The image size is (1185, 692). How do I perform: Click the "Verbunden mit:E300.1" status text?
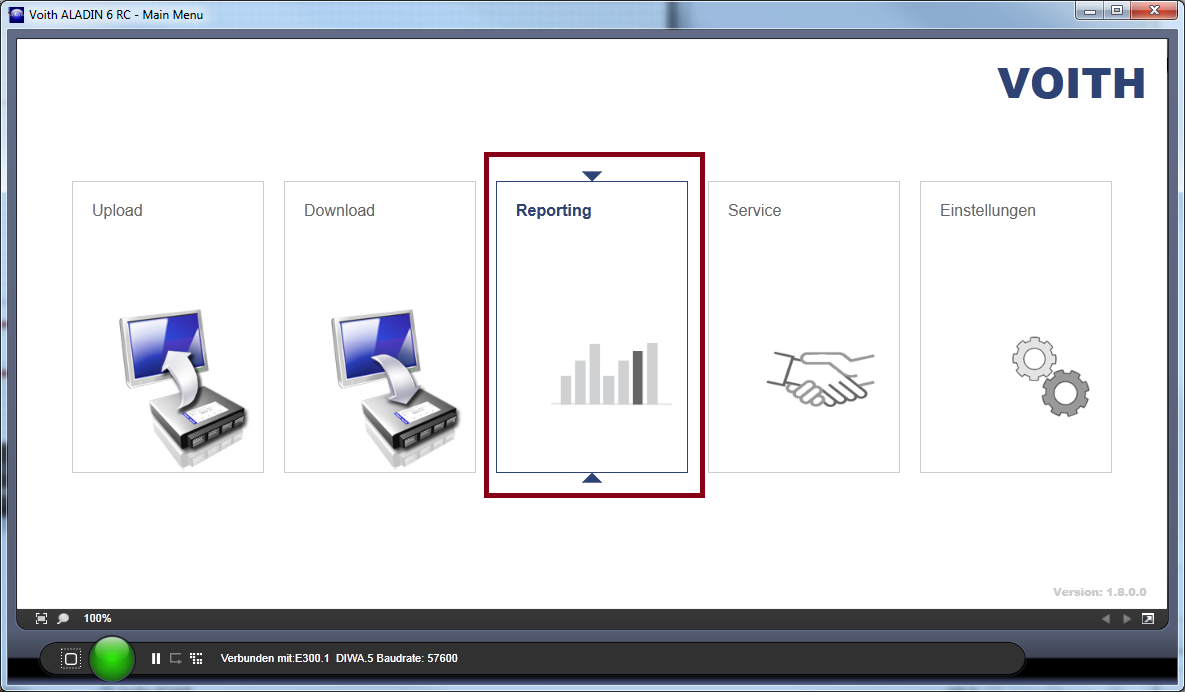[x=275, y=658]
